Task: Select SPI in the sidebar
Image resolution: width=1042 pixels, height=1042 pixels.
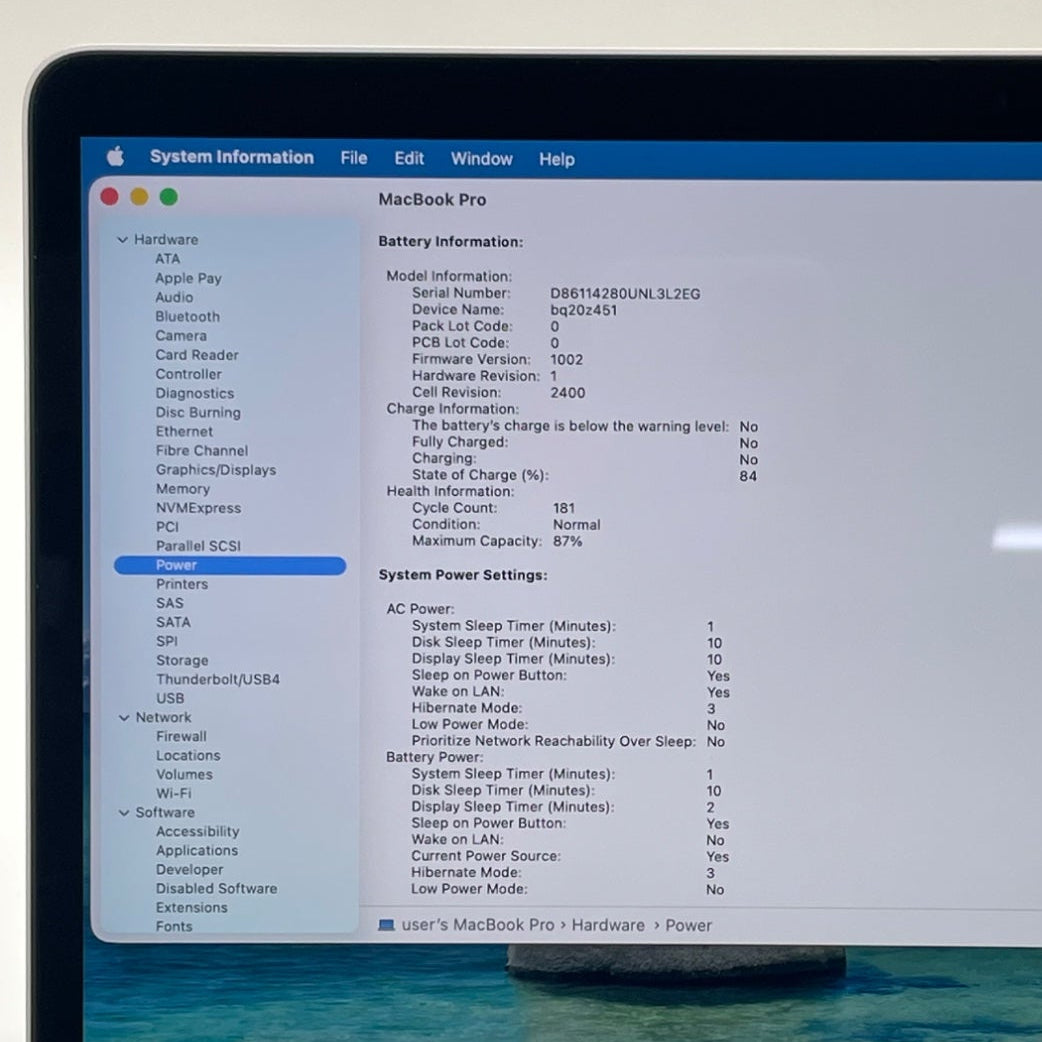Action: [x=167, y=641]
